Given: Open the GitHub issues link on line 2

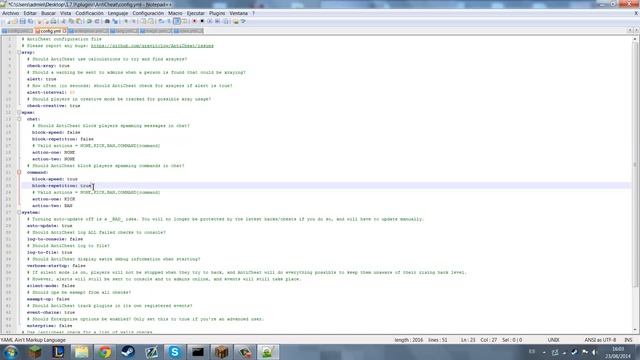Looking at the screenshot, I should click(x=152, y=46).
